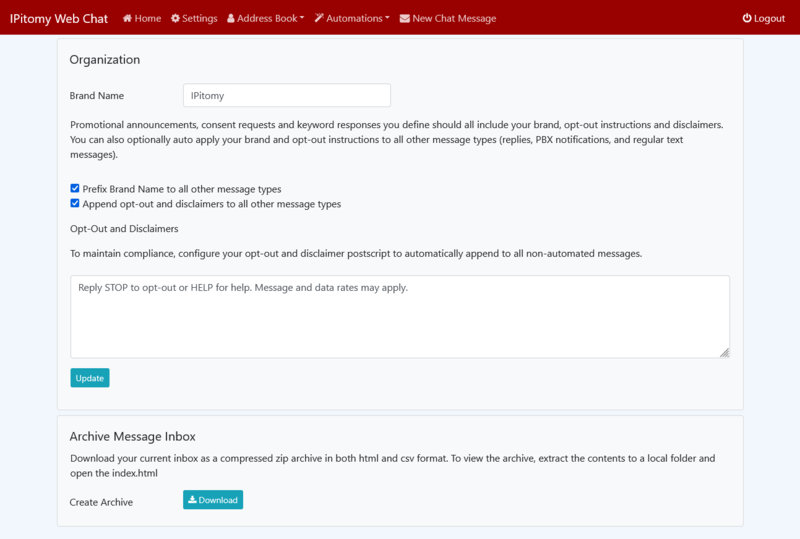The height and width of the screenshot is (539, 800).
Task: Click the Settings gear icon
Action: coord(176,18)
